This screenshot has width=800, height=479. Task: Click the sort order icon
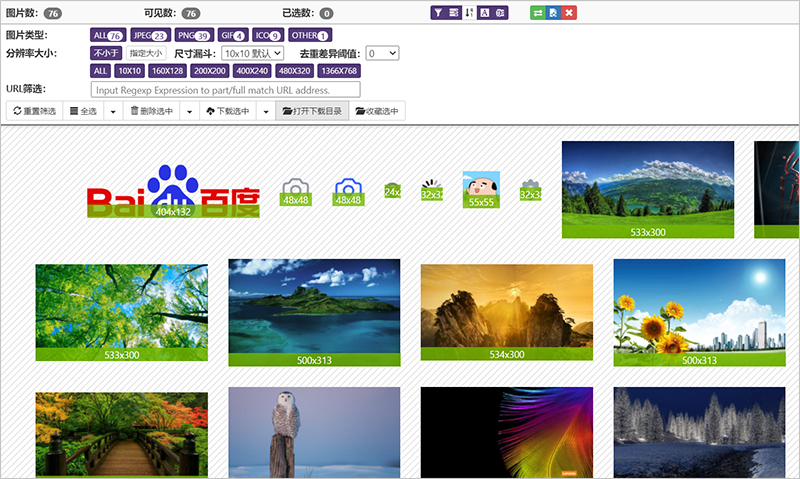470,13
